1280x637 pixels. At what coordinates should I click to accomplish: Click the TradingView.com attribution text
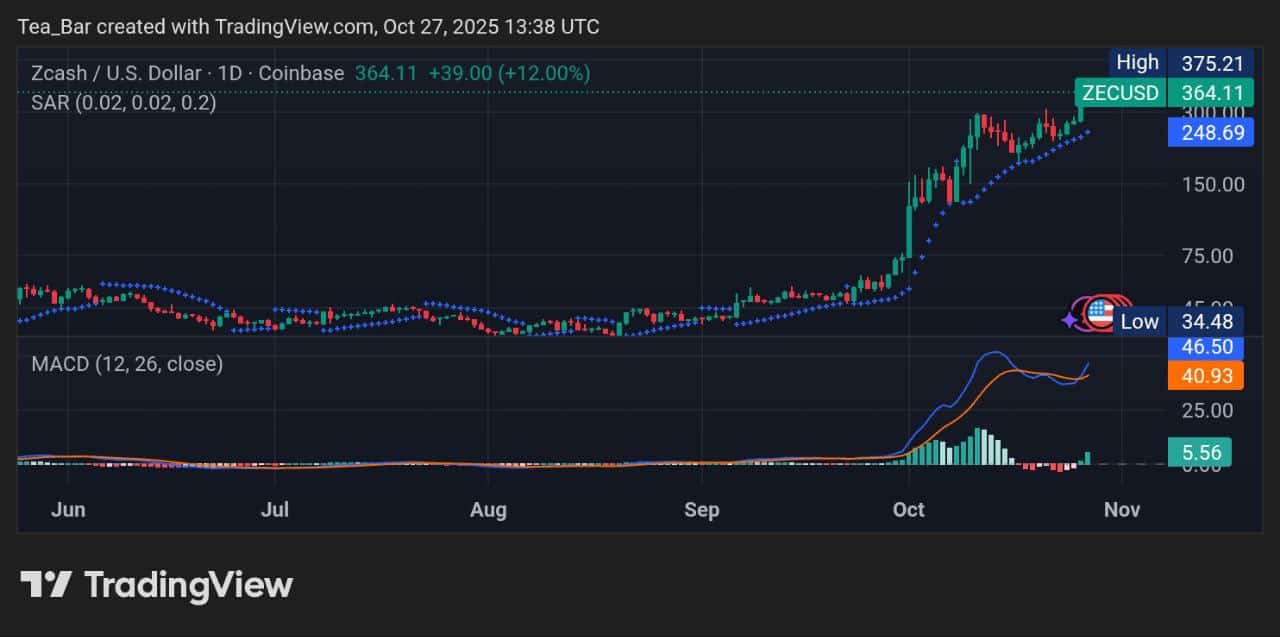(x=295, y=27)
